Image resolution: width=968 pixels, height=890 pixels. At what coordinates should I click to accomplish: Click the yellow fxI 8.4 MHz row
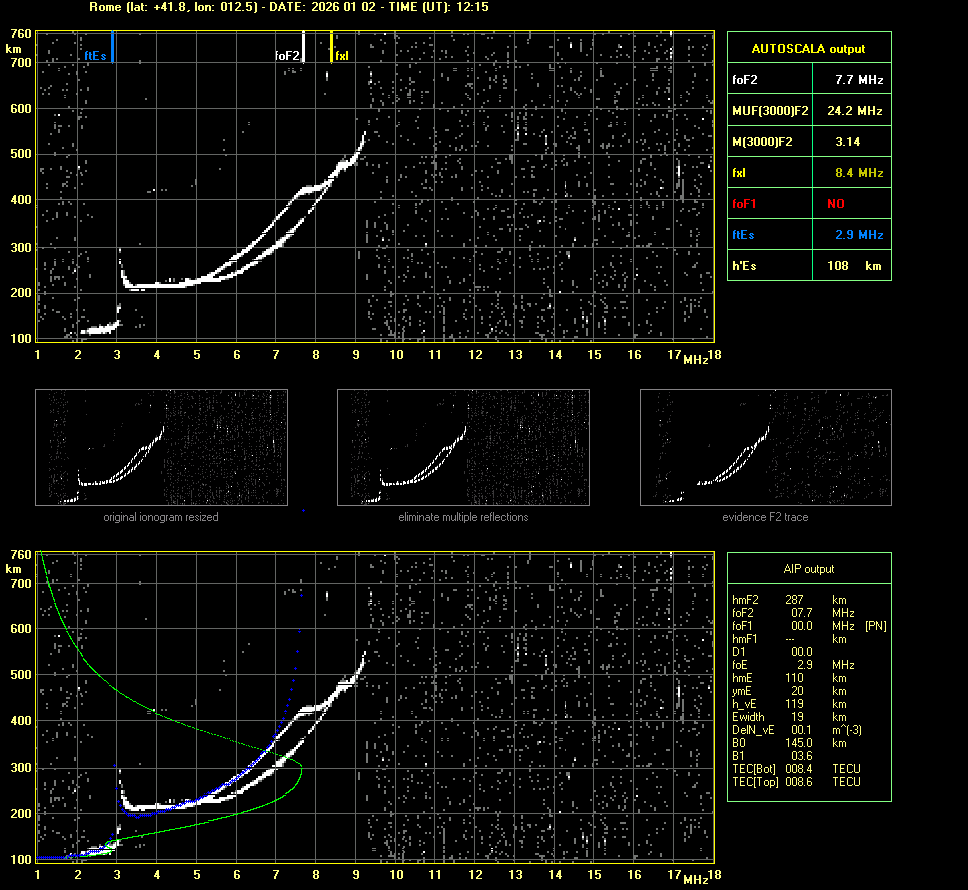tap(808, 173)
